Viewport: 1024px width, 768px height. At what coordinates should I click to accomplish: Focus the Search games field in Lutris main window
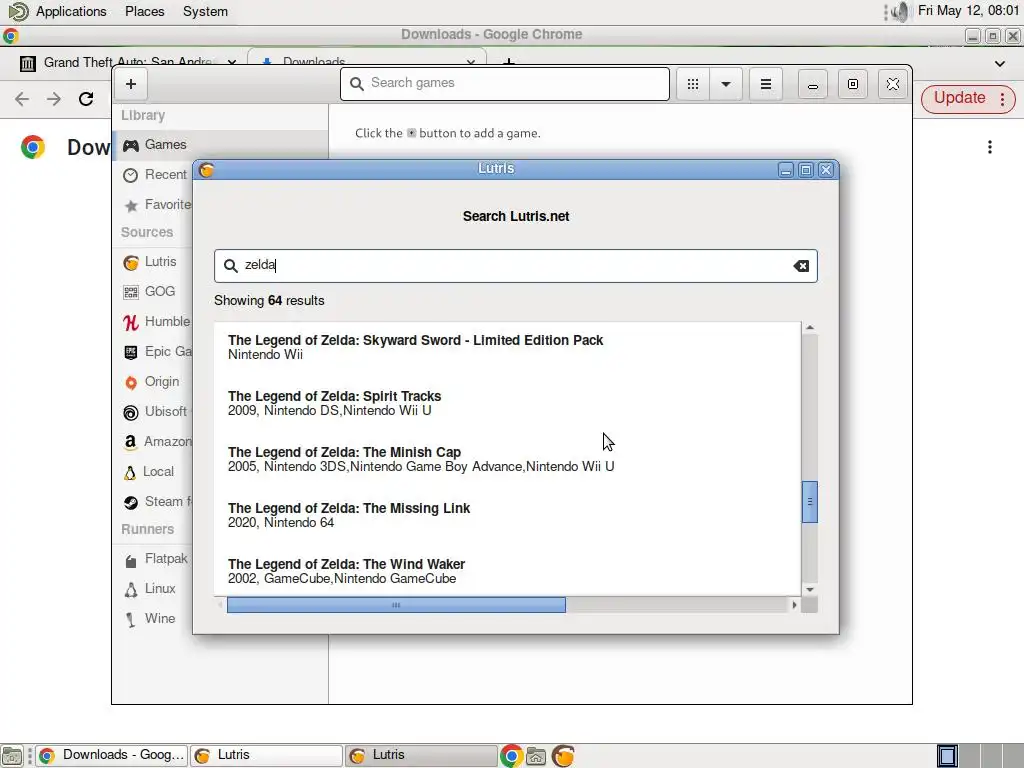[505, 84]
